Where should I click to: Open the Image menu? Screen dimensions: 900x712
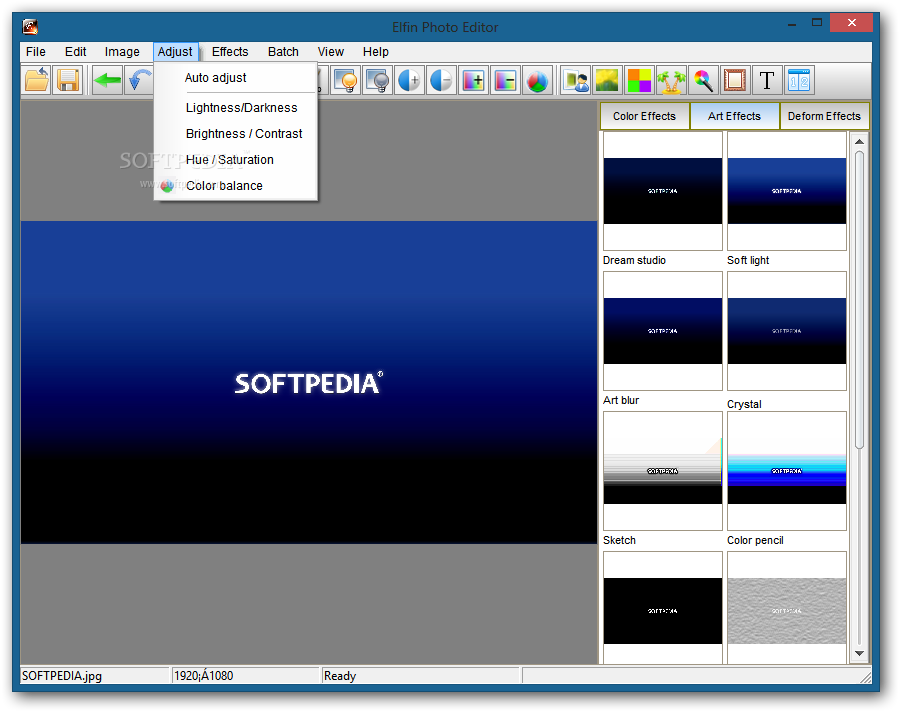coord(122,52)
